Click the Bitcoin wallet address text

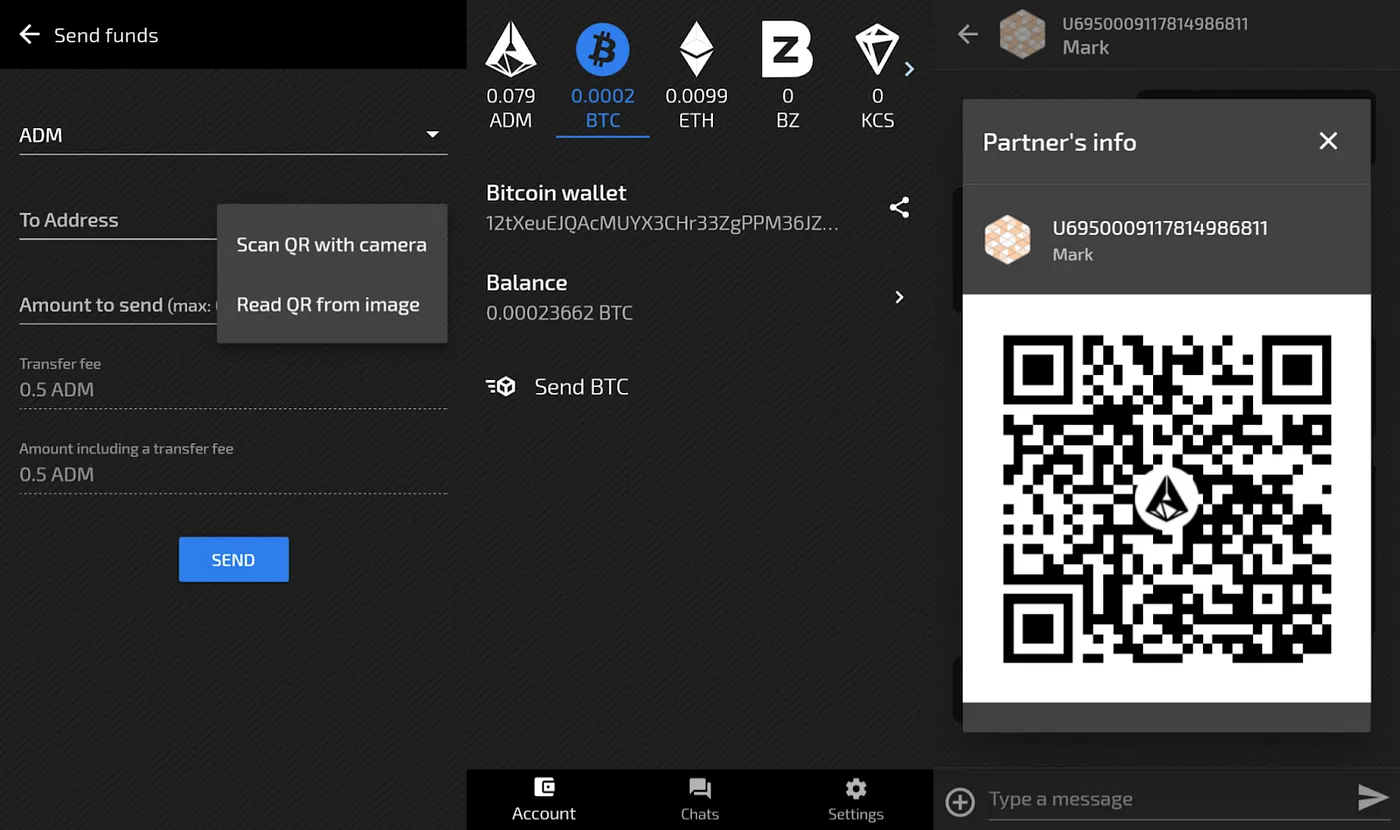[x=662, y=223]
